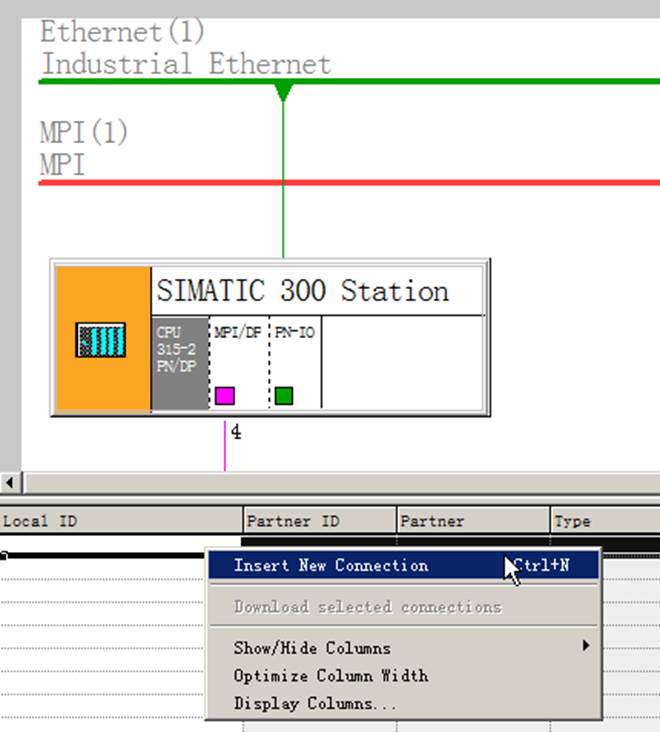The image size is (660, 732).
Task: Click the green Ethernet connection node triangle
Action: pyautogui.click(x=283, y=92)
